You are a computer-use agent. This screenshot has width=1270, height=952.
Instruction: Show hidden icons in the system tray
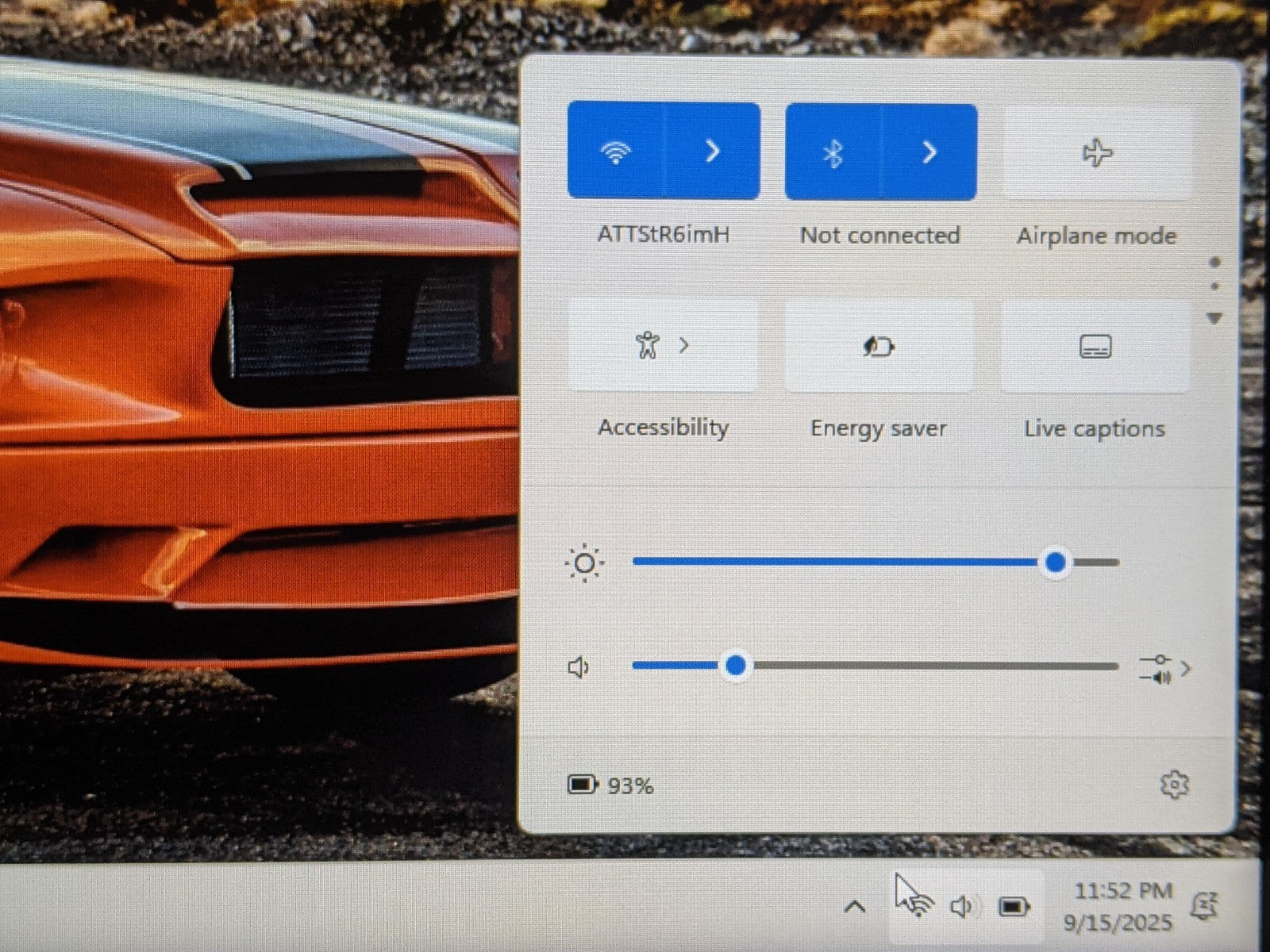click(854, 906)
